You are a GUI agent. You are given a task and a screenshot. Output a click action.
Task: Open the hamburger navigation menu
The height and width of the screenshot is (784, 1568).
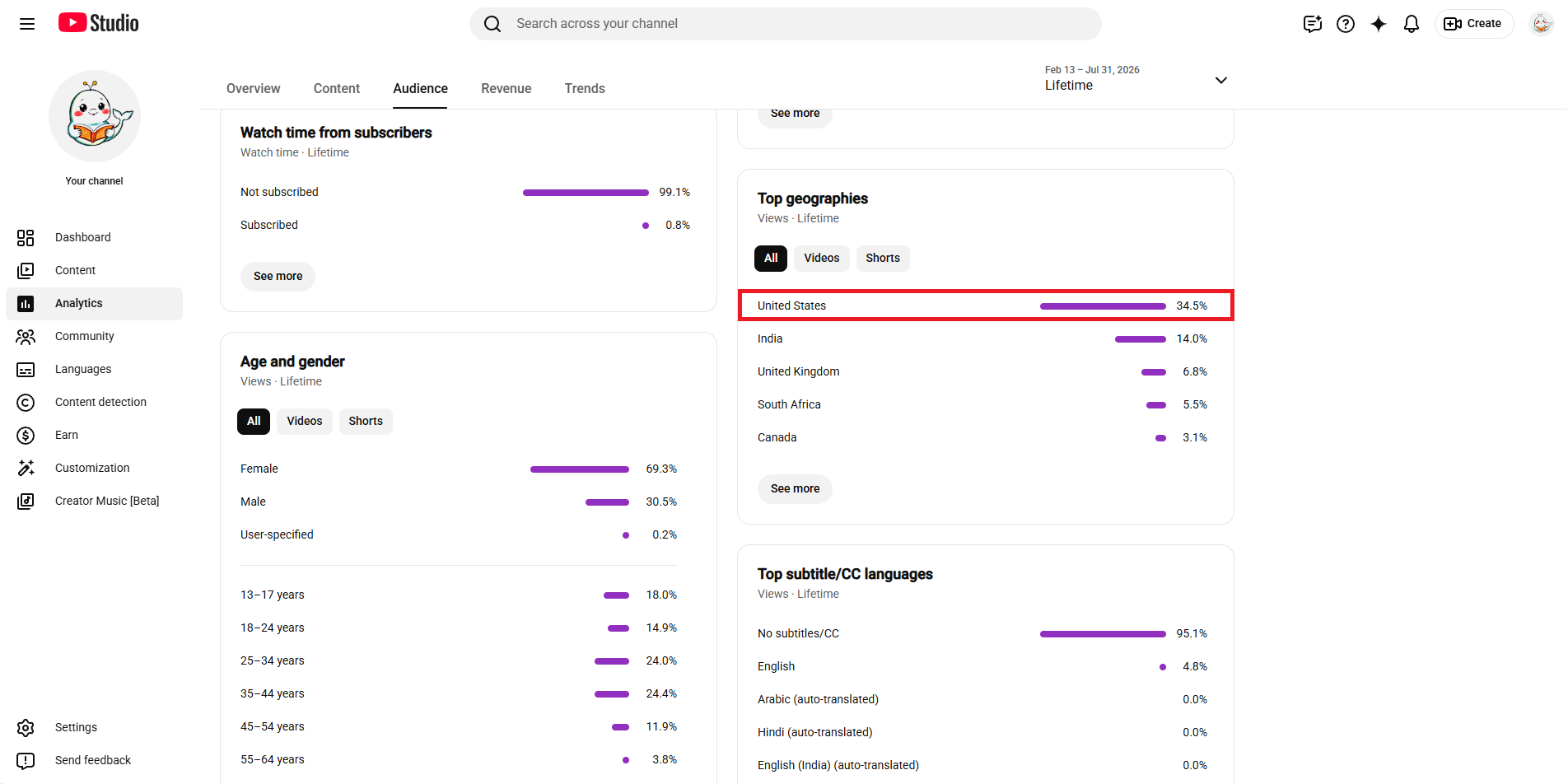[27, 24]
